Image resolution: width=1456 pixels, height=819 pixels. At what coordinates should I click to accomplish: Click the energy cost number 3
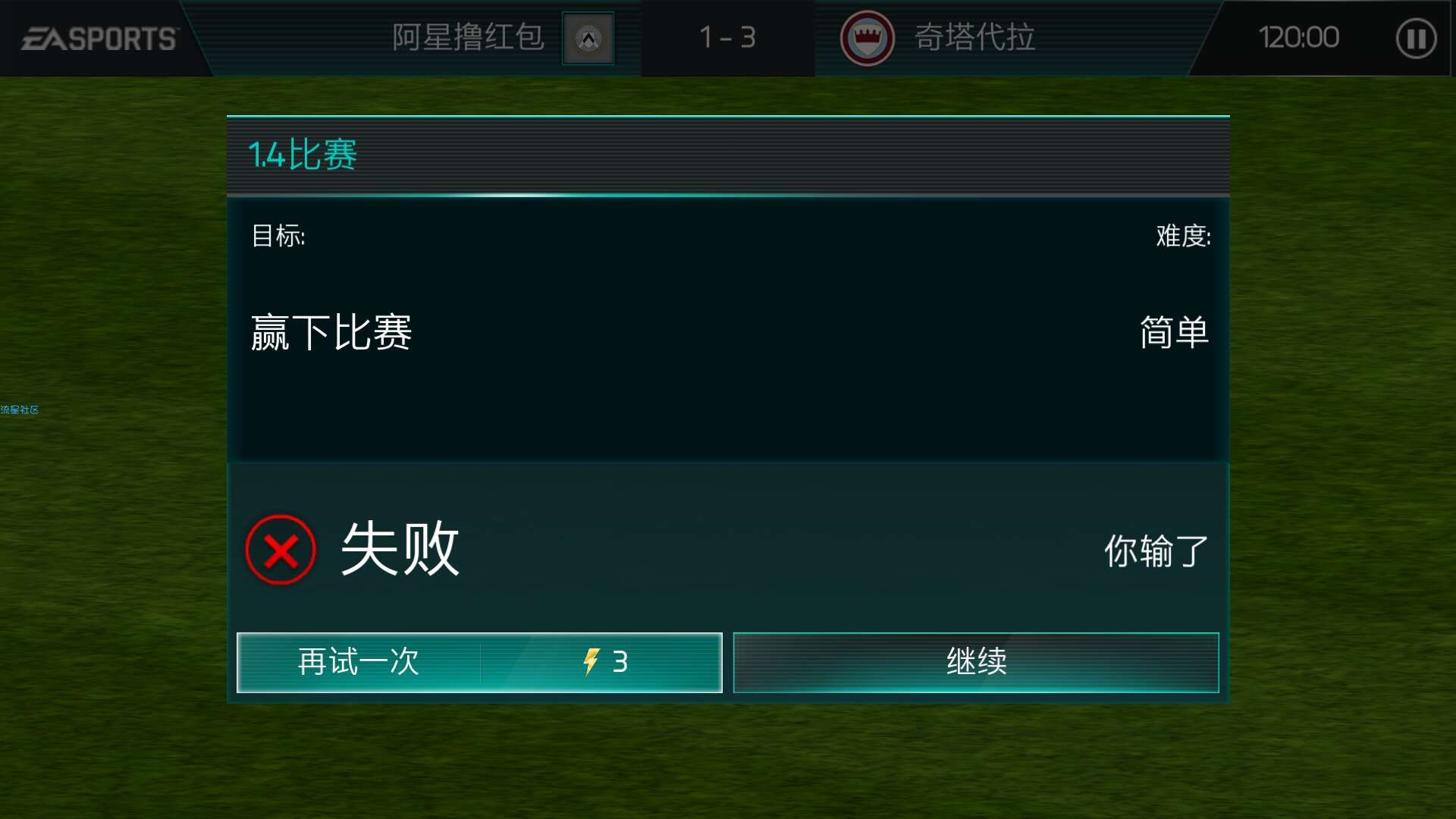pos(620,662)
